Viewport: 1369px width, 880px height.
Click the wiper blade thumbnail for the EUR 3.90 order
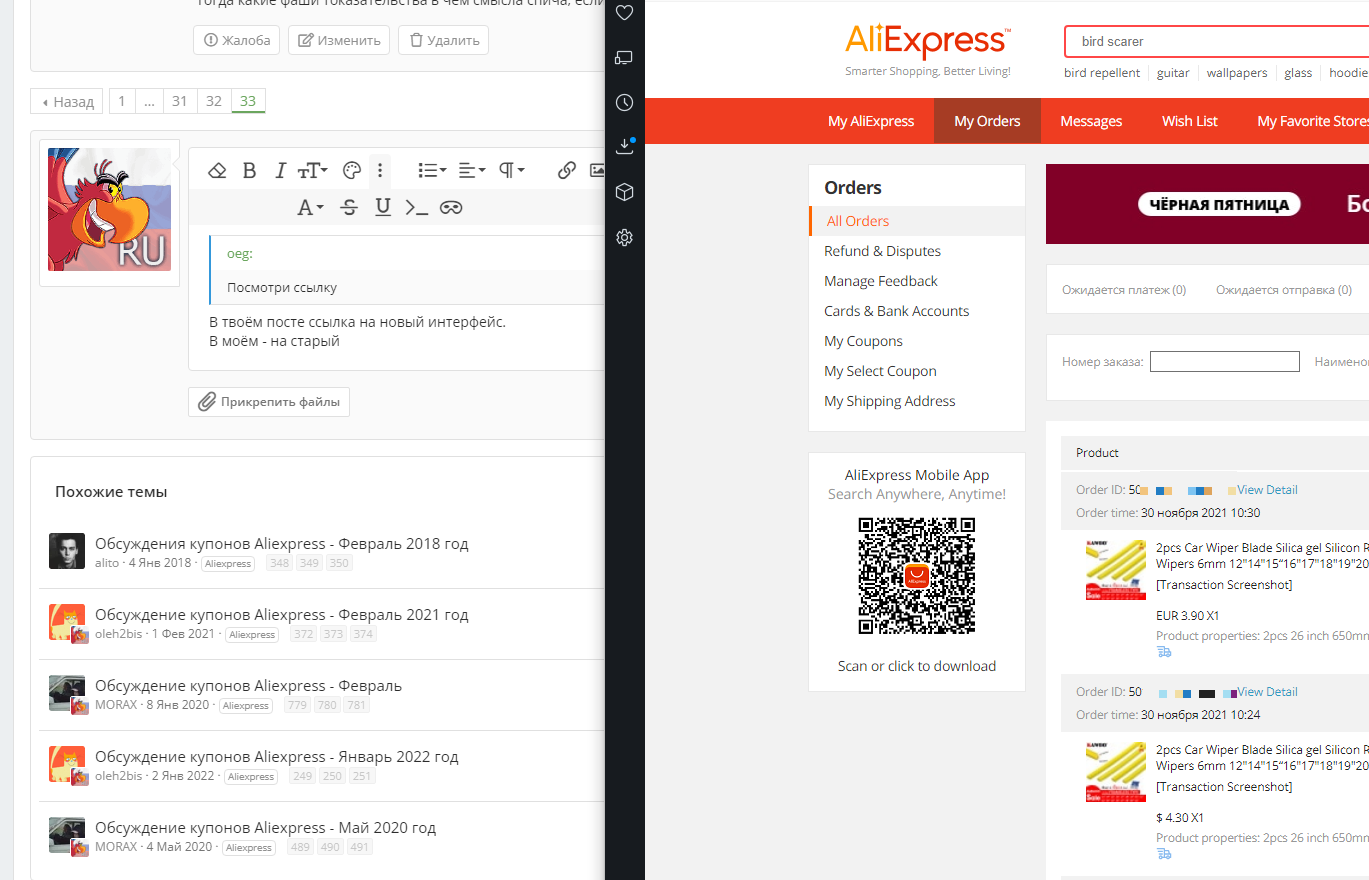tap(1116, 570)
